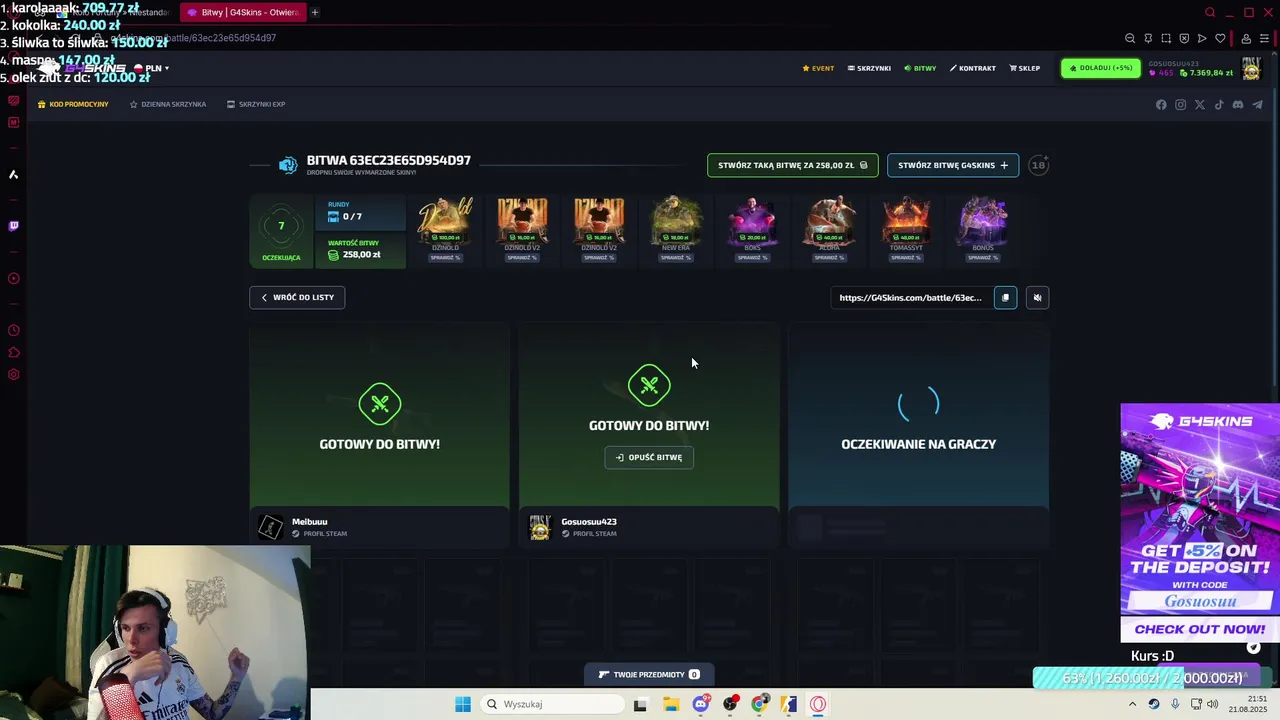Image resolution: width=1280 pixels, height=720 pixels.
Task: Click Windows taskbar search box Wyszukaj
Action: (x=553, y=704)
